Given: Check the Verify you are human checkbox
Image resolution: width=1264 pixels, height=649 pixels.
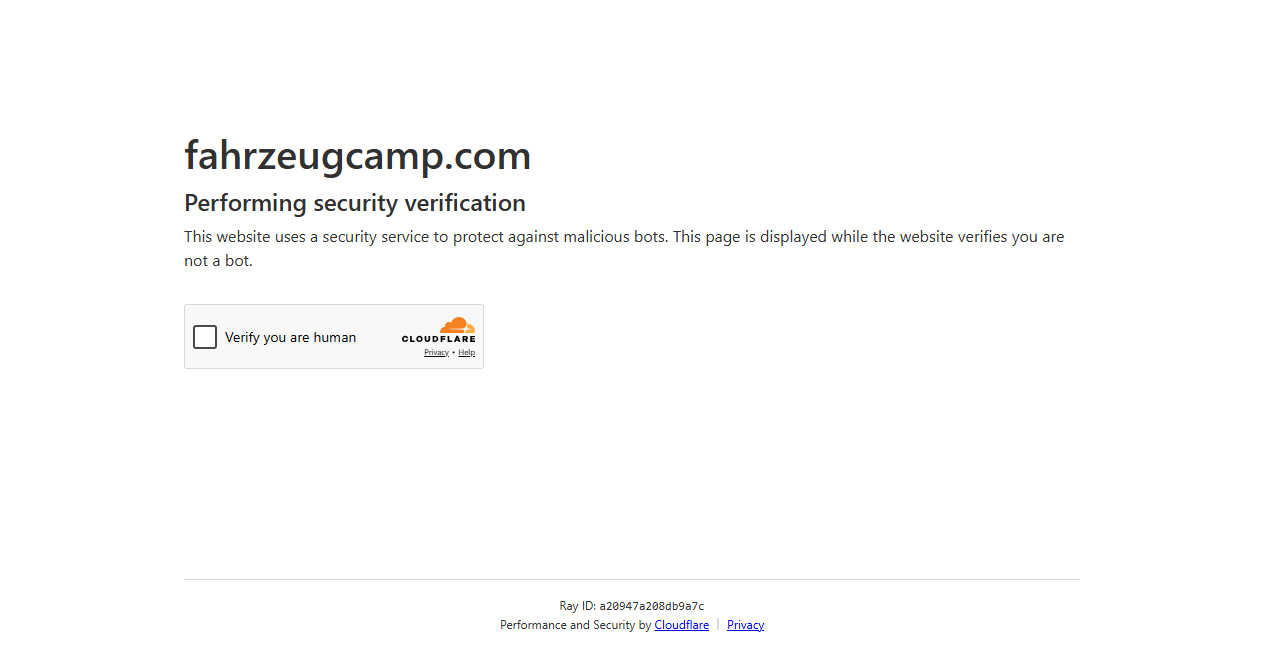Looking at the screenshot, I should click(x=205, y=337).
